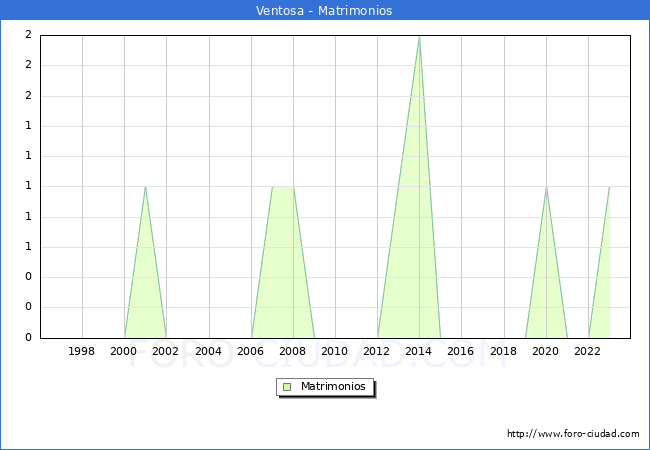Select the 2000 x-axis label
Image resolution: width=650 pixels, height=450 pixels.
coord(124,351)
